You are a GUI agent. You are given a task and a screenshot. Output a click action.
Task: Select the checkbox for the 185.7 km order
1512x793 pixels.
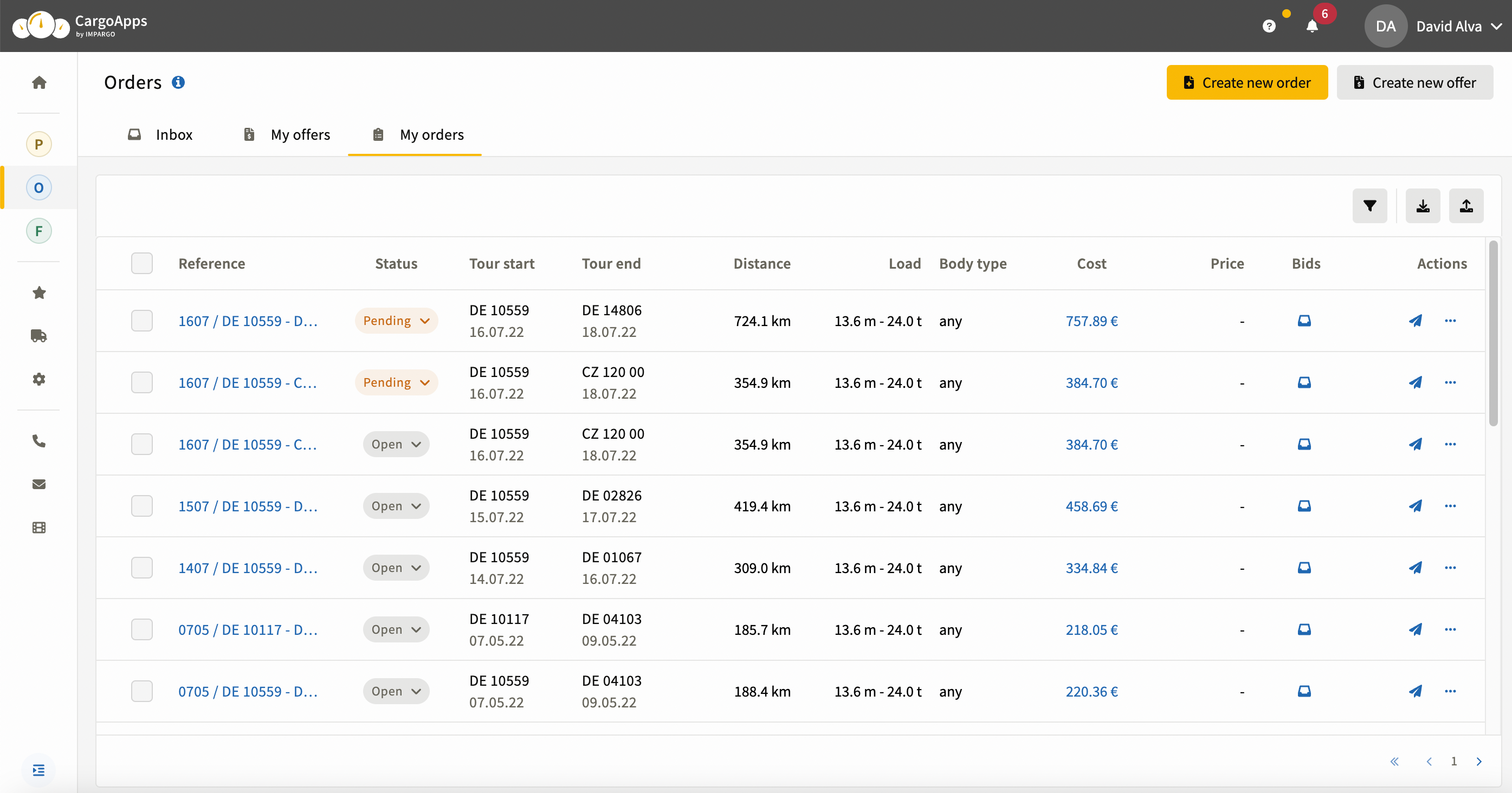tap(141, 629)
